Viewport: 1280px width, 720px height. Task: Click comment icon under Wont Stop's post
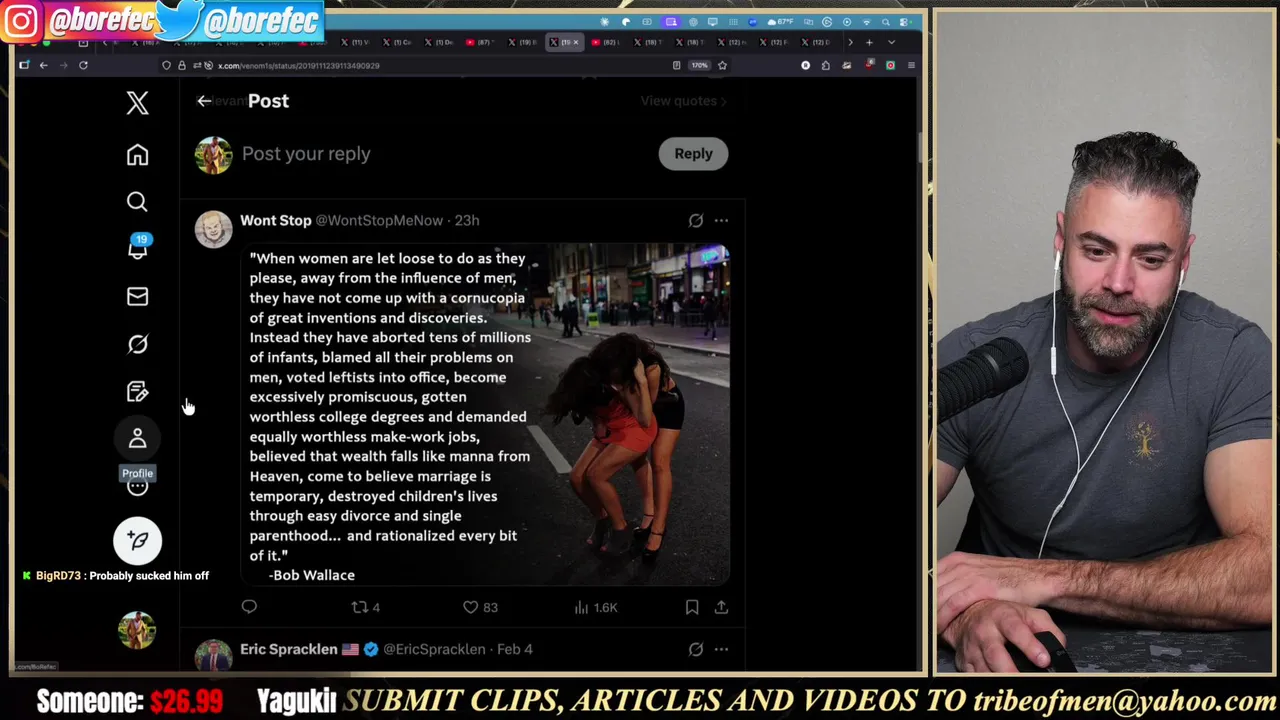(x=249, y=606)
